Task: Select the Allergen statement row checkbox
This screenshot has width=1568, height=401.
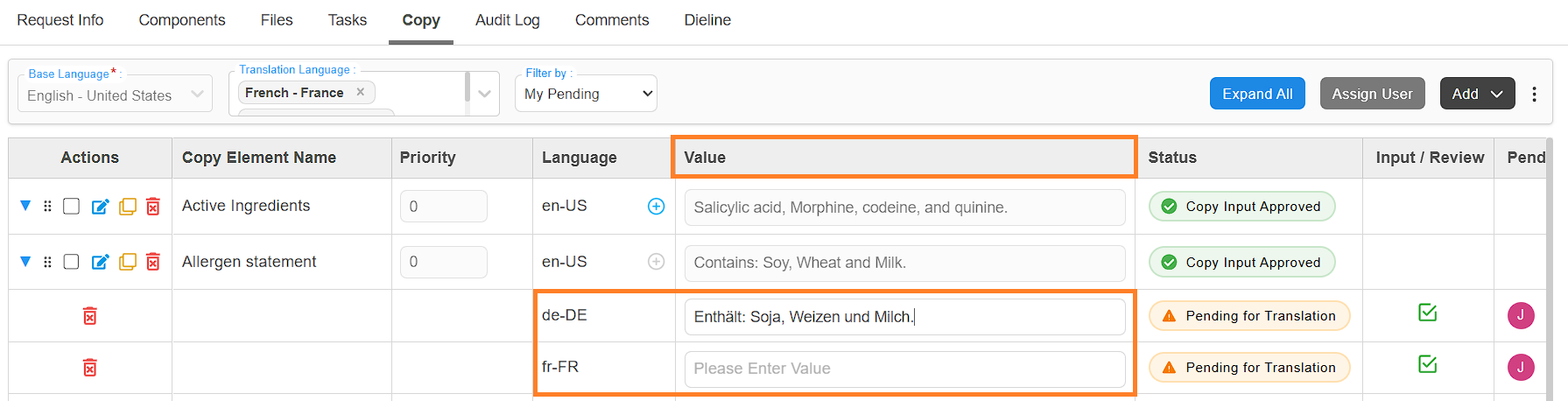Action: 72,262
